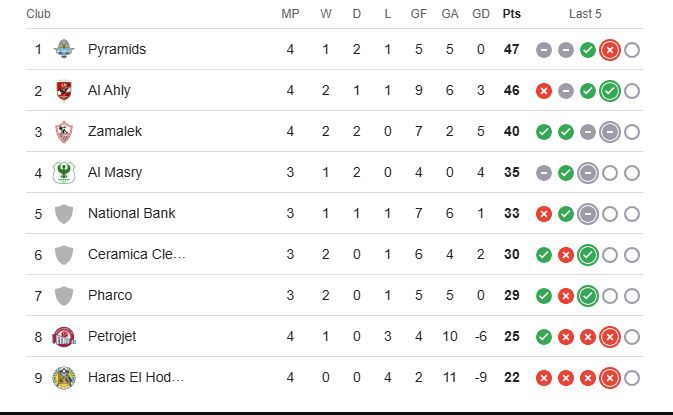
Task: Click the Haras El Hodoud crest icon
Action: (x=64, y=378)
